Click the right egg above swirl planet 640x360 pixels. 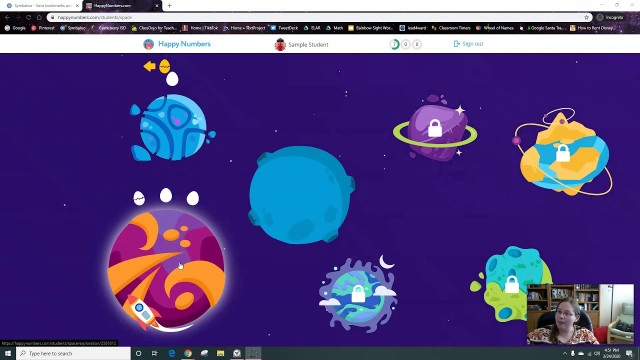193,198
